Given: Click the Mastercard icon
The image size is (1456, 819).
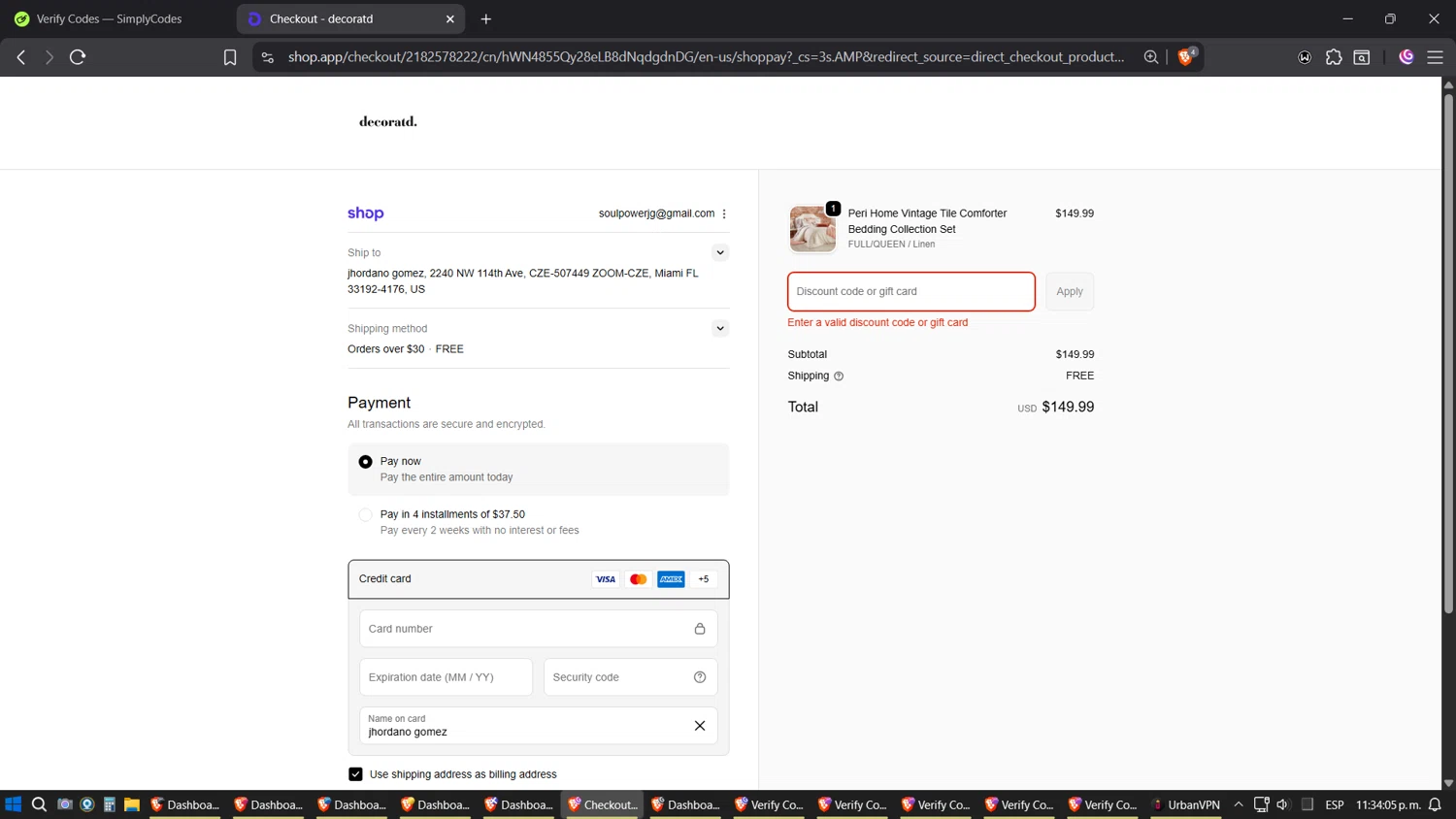Looking at the screenshot, I should (638, 579).
